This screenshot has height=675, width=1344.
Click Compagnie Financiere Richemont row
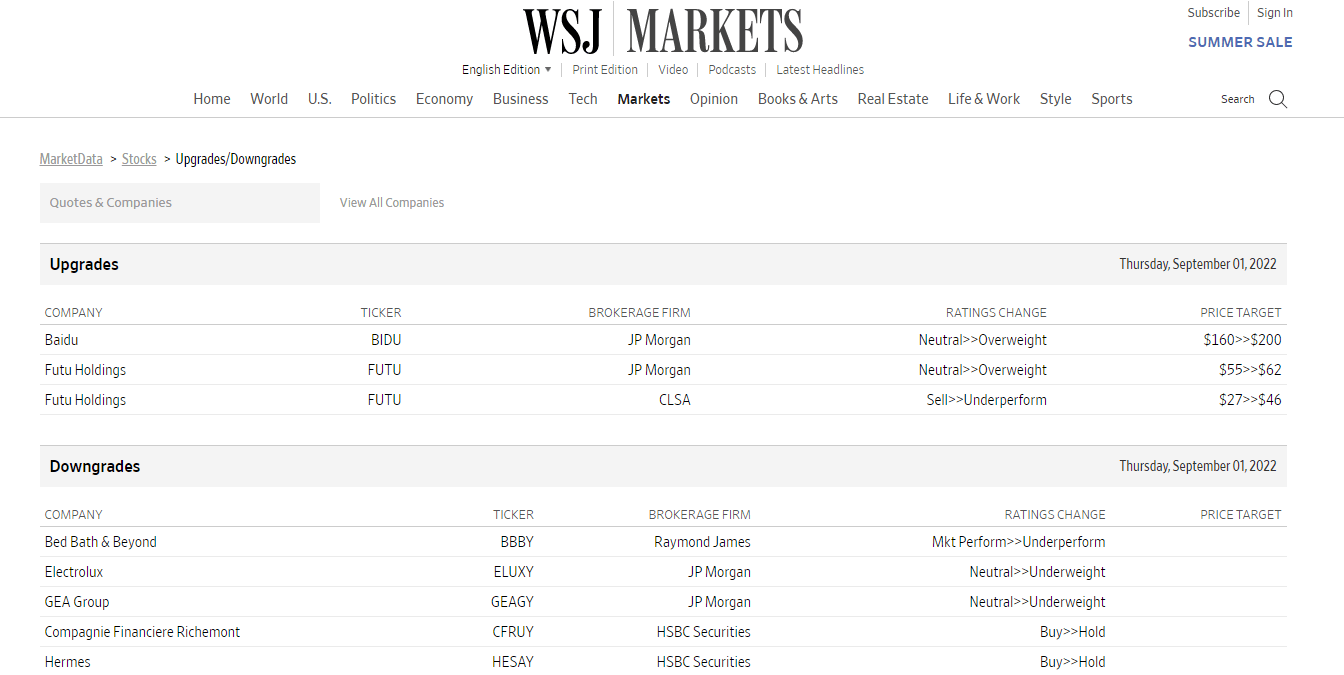click(x=663, y=632)
